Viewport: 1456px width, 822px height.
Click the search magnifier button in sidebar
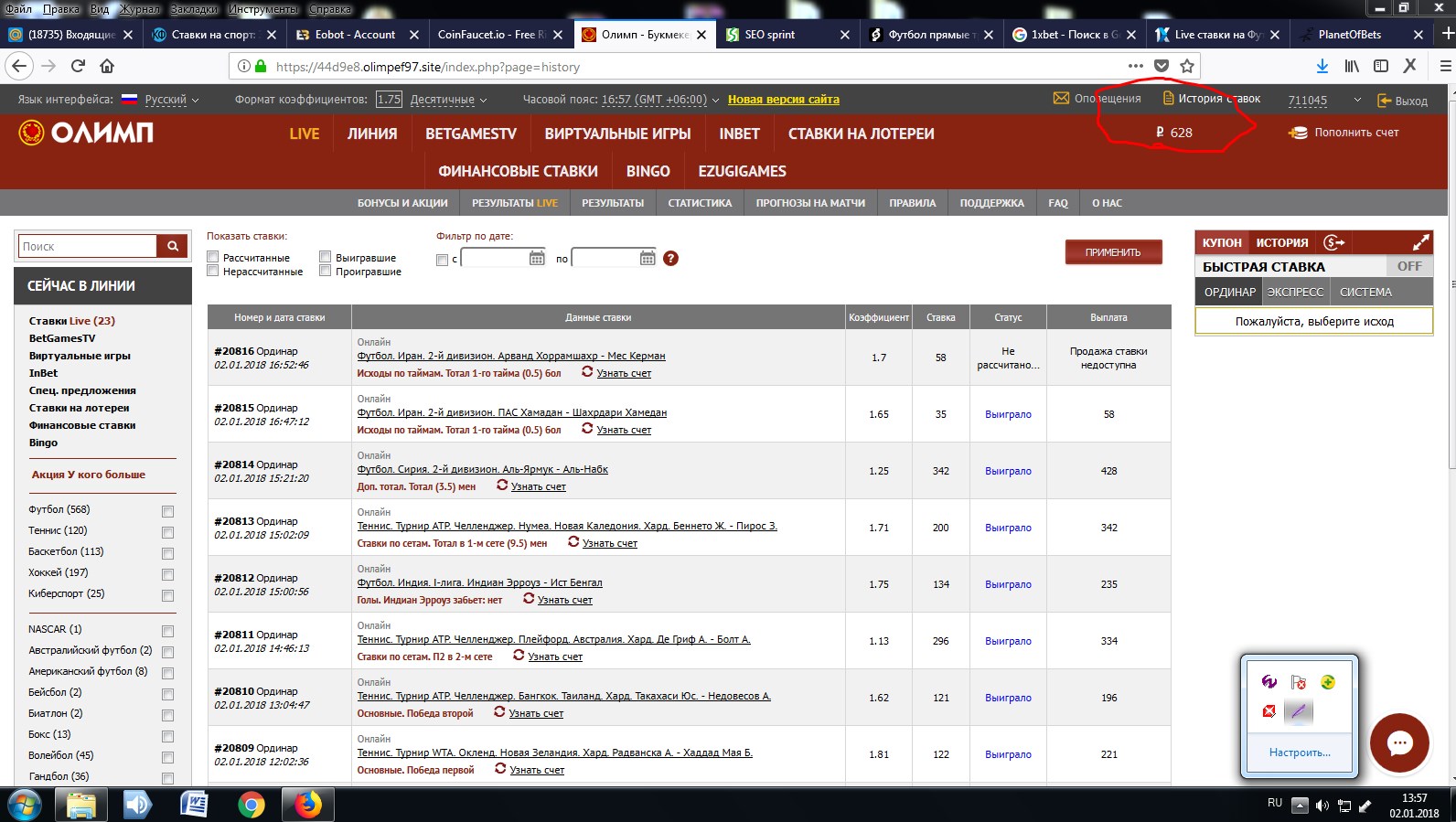pos(172,246)
